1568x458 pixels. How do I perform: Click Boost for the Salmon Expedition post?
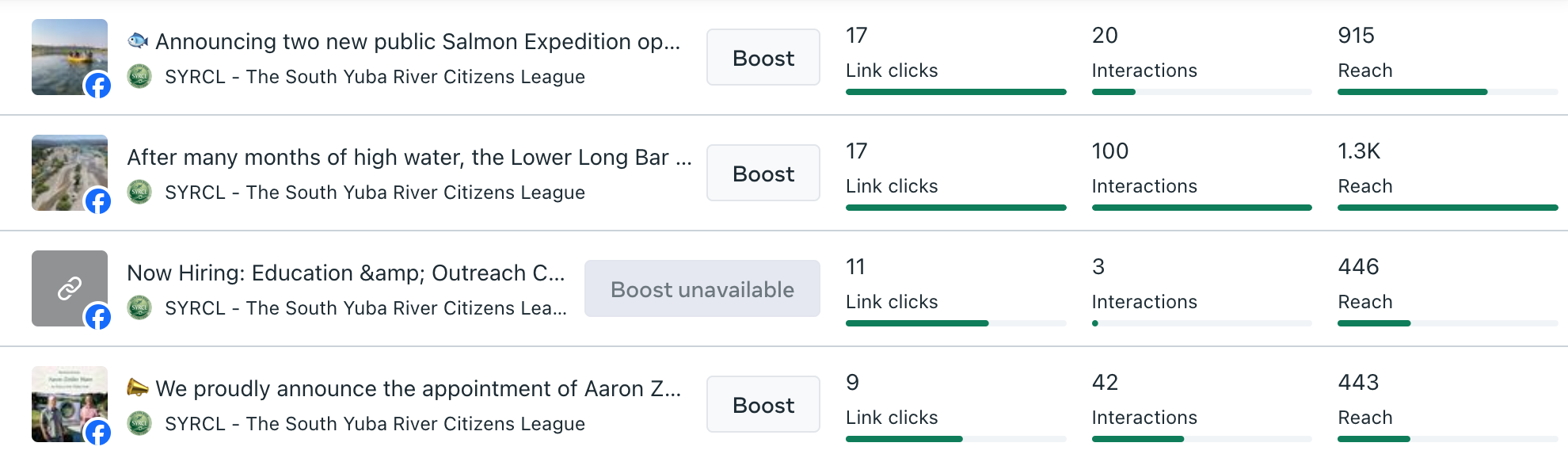[763, 58]
